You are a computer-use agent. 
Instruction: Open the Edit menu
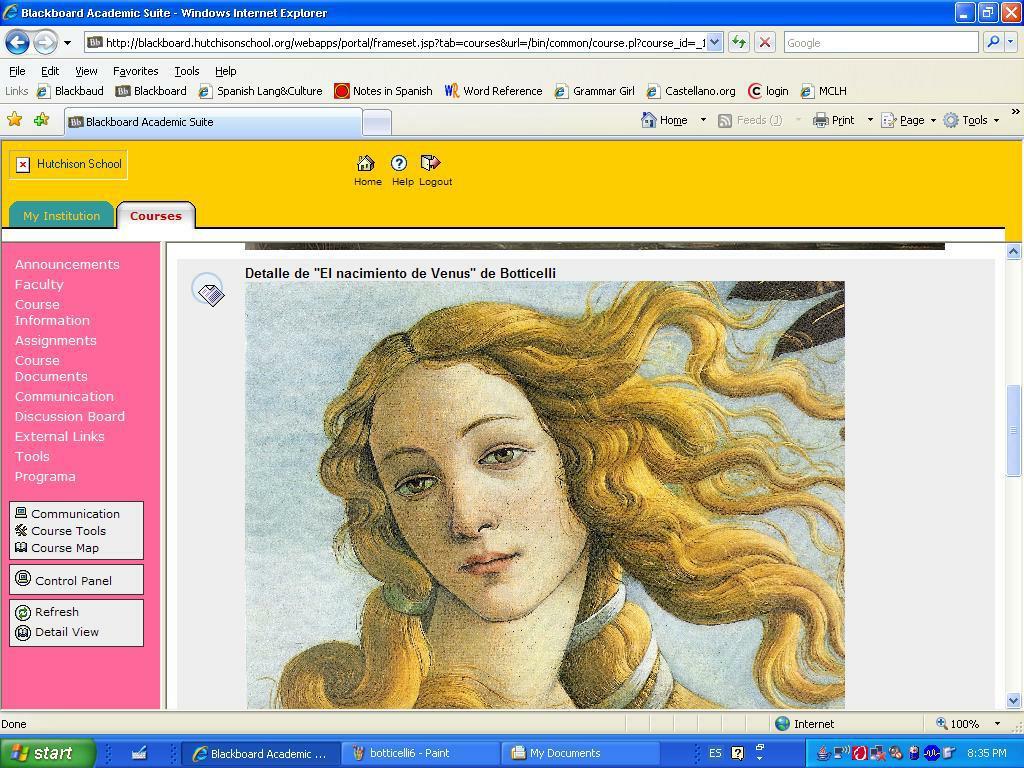[x=50, y=71]
